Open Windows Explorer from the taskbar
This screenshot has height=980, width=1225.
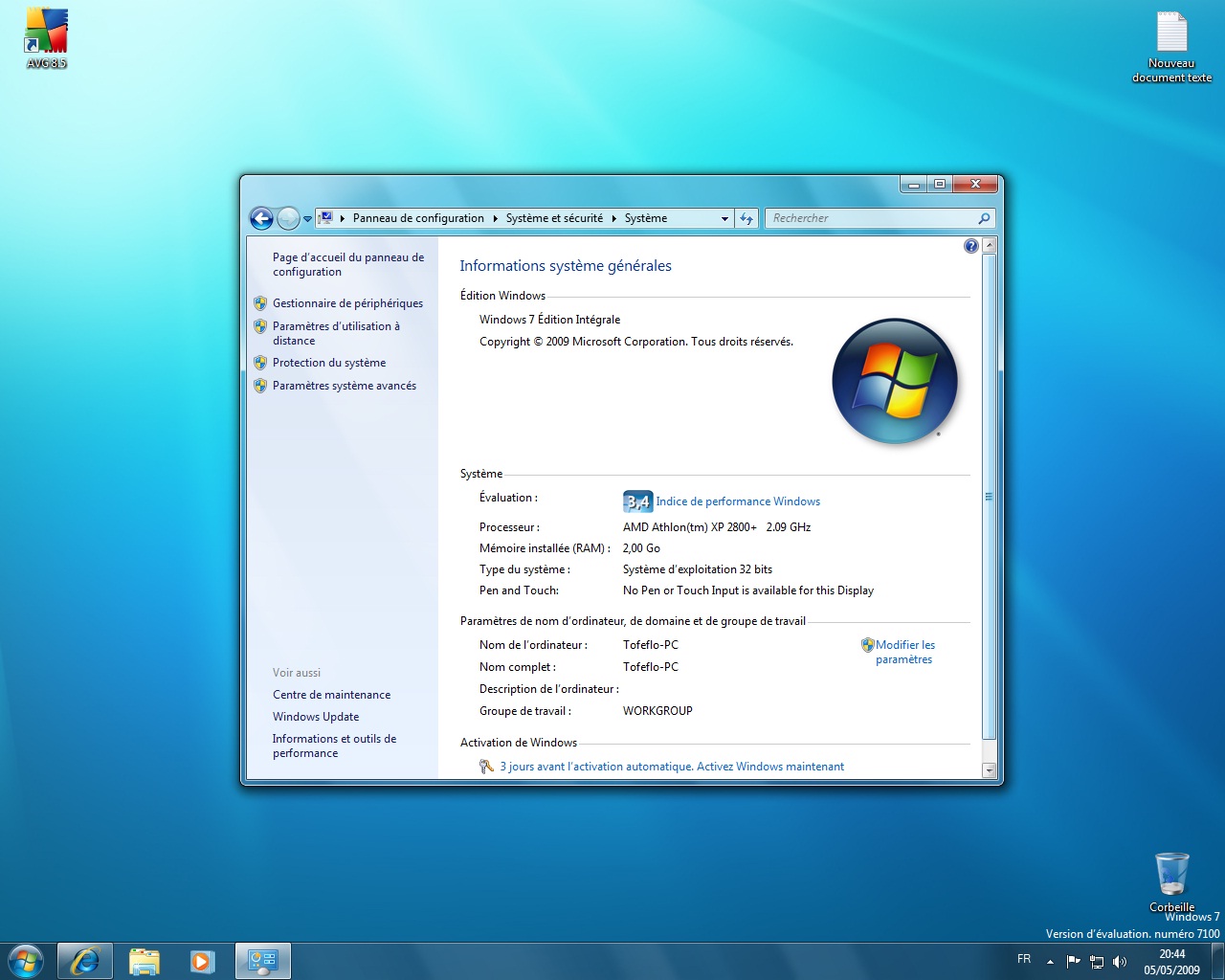[x=145, y=961]
